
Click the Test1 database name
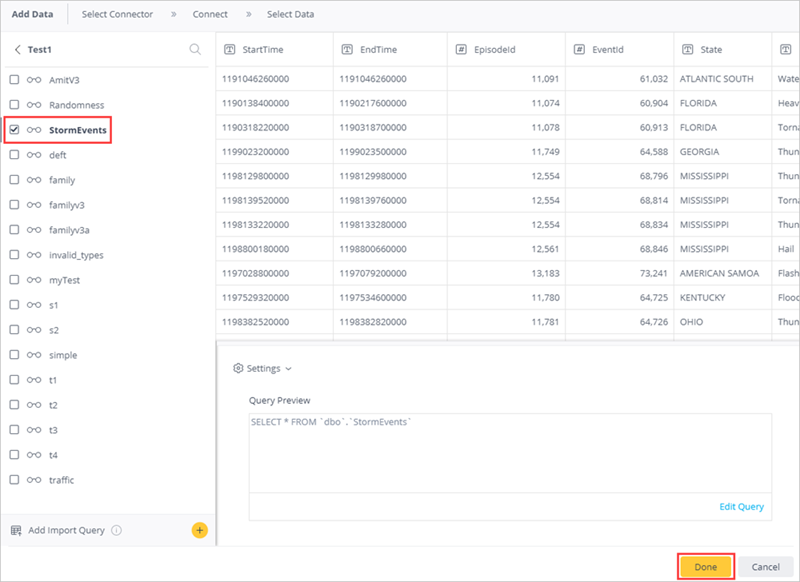point(40,49)
